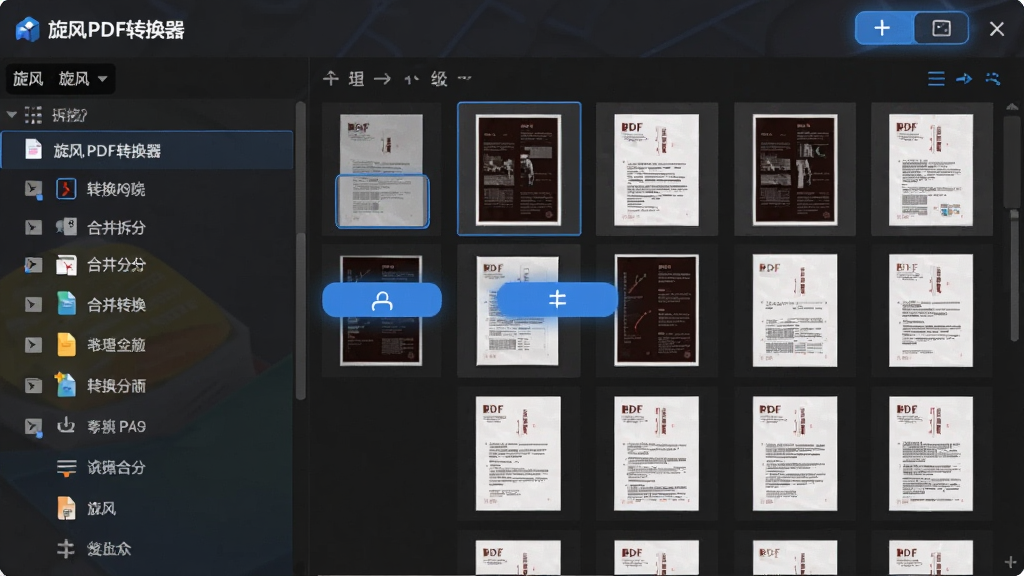The width and height of the screenshot is (1024, 576).
Task: Select the first thumbnail with blue highlighted lower half
Action: 381,170
